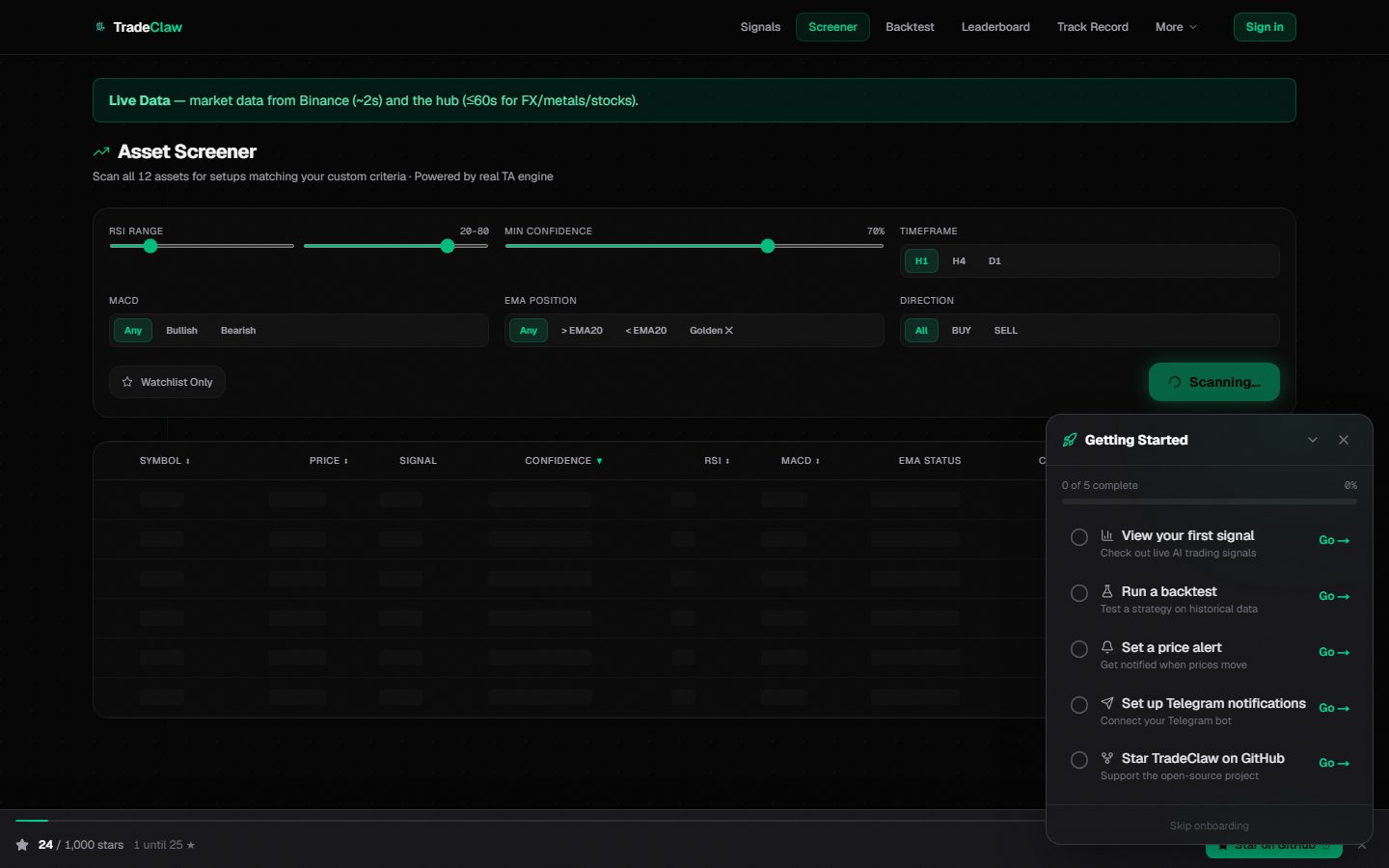
Task: Click Go for View your first signal
Action: [1334, 540]
